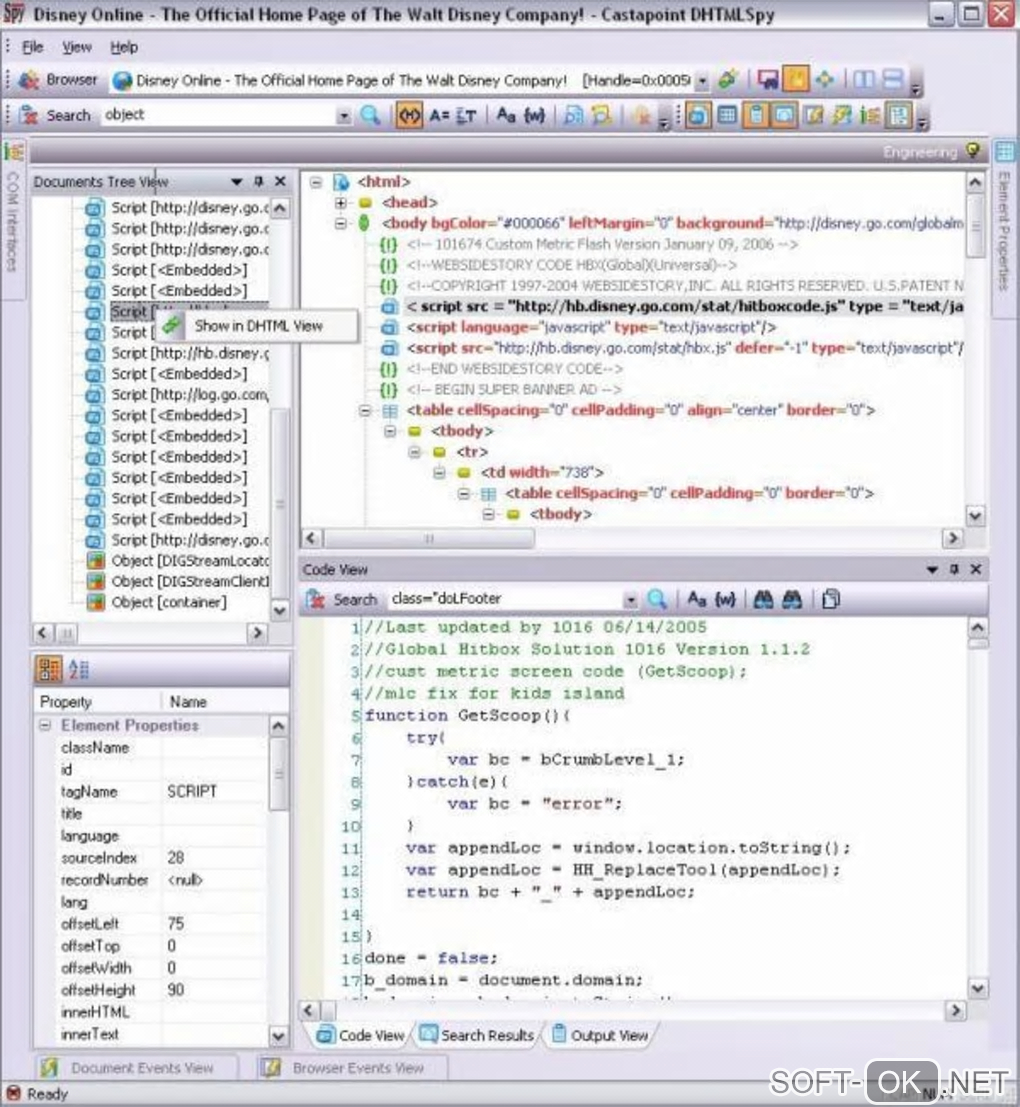Viewport: 1020px width, 1107px height.
Task: Open the Code View search dropdown
Action: pos(630,600)
